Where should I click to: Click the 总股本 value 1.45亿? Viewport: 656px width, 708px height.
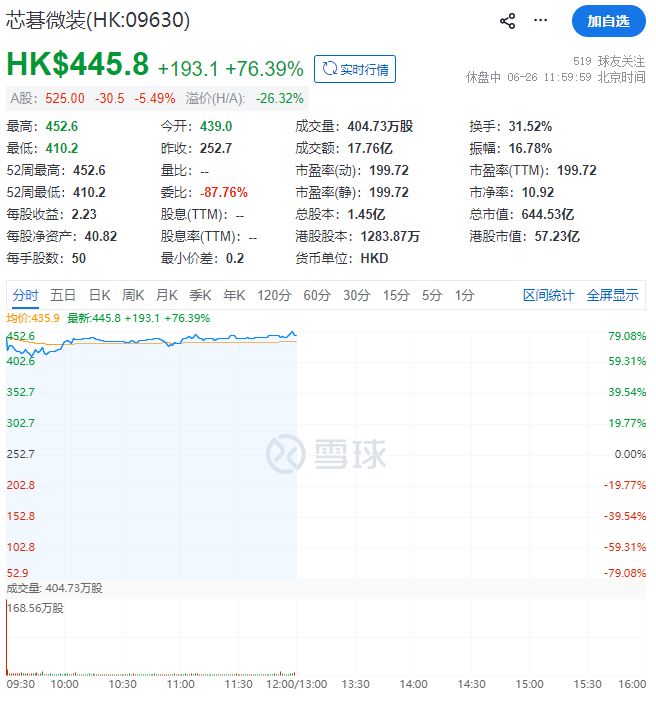[x=366, y=214]
